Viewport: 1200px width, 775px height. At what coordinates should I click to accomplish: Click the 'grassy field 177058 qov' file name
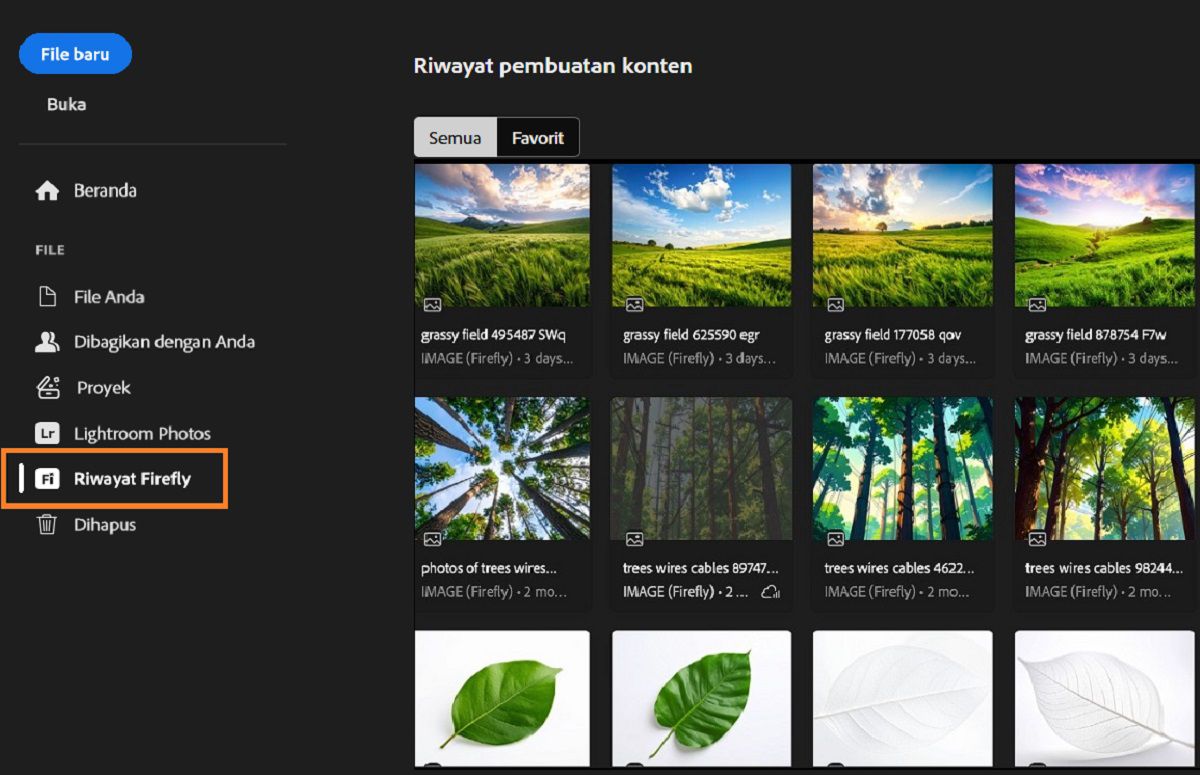pos(893,335)
